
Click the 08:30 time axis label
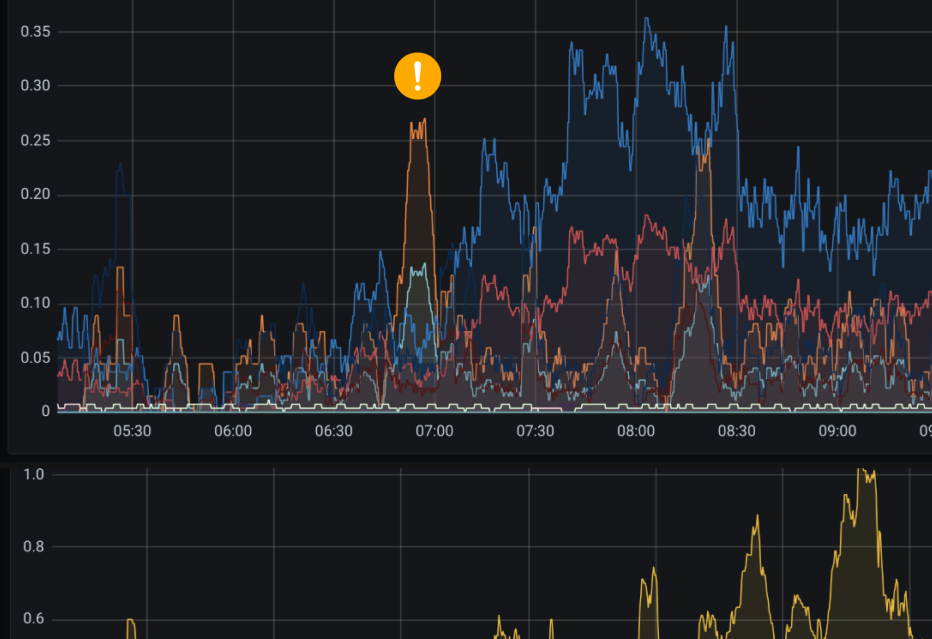pyautogui.click(x=737, y=431)
